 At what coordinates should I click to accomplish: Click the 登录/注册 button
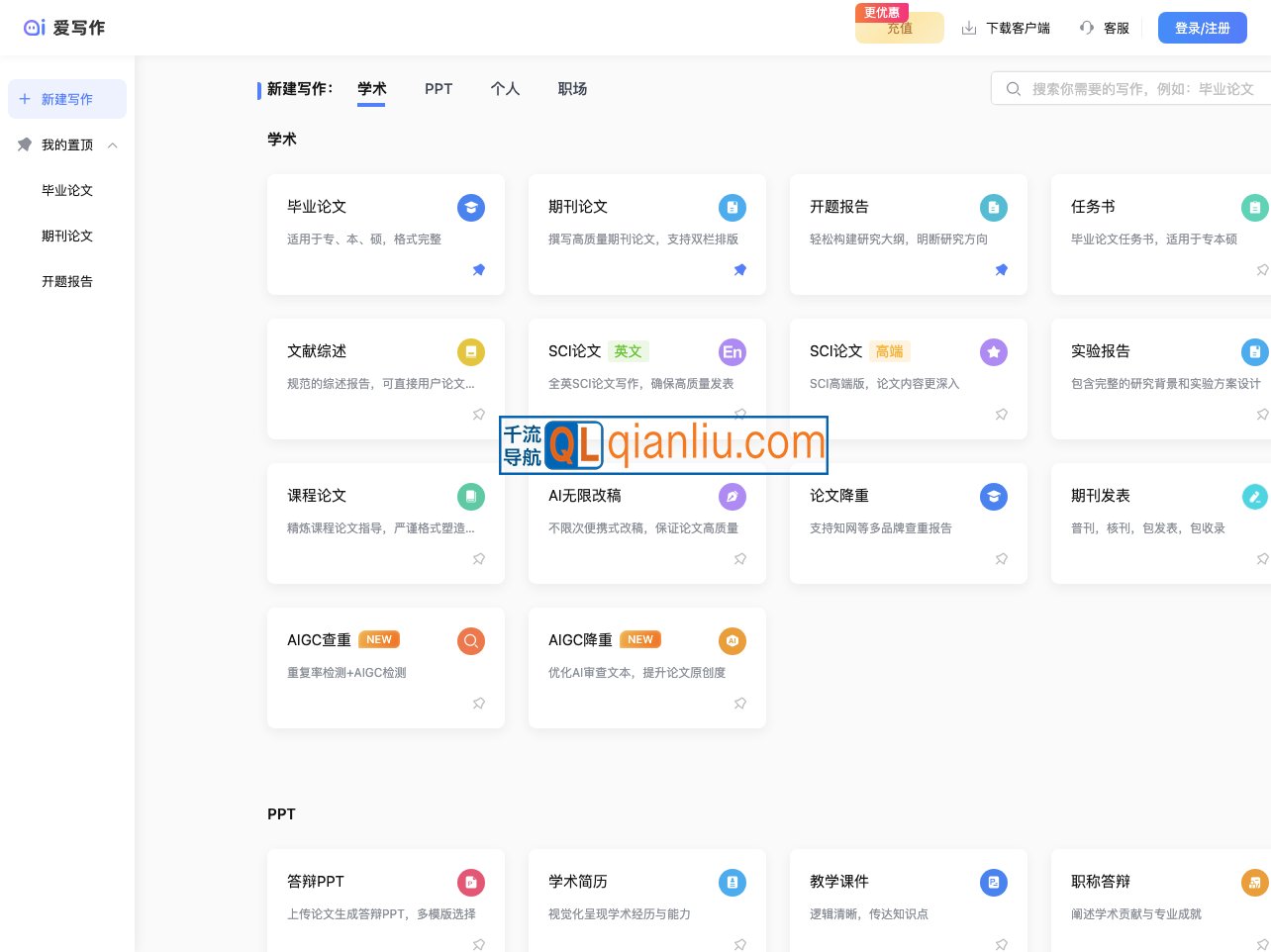pos(1202,28)
